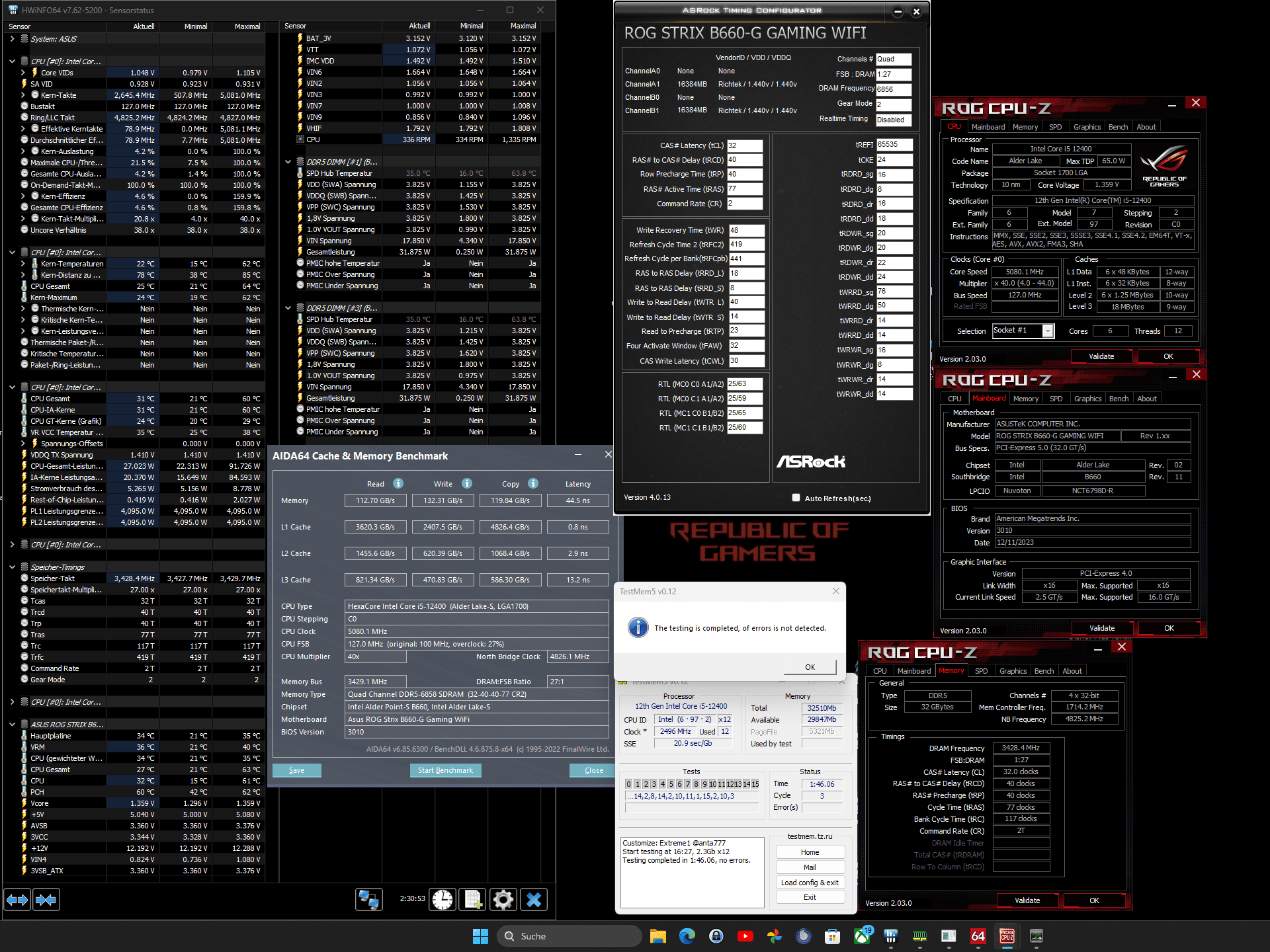
Task: Start logging with HWiNFO sheet-plus icon
Action: 472,900
